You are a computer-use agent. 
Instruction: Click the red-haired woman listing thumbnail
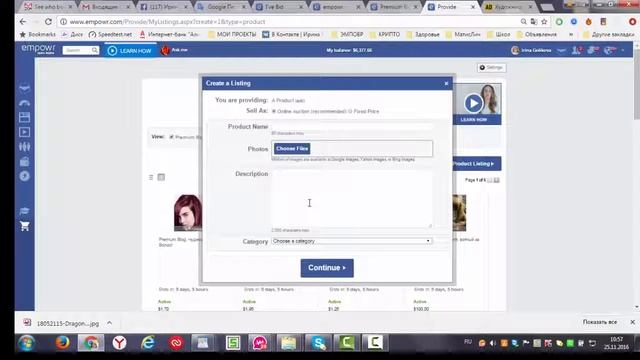point(188,213)
